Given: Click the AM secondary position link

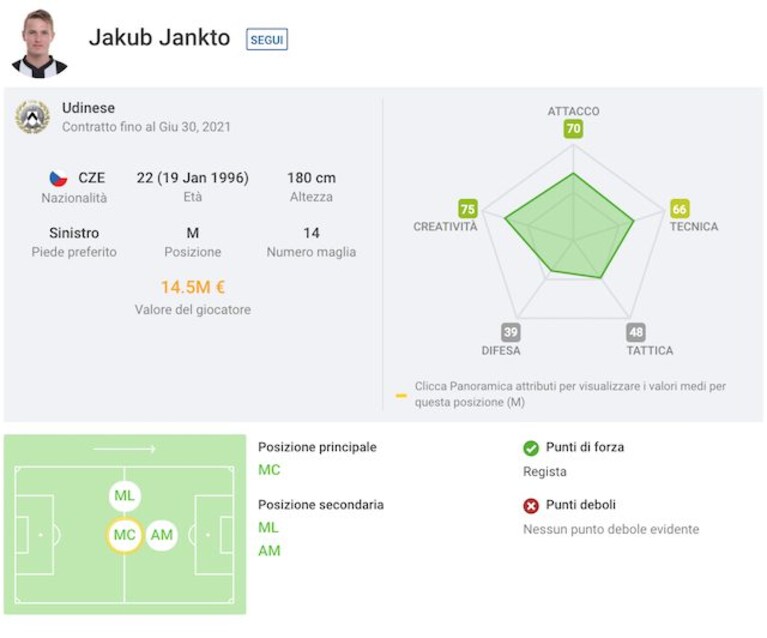Looking at the screenshot, I should click(269, 550).
